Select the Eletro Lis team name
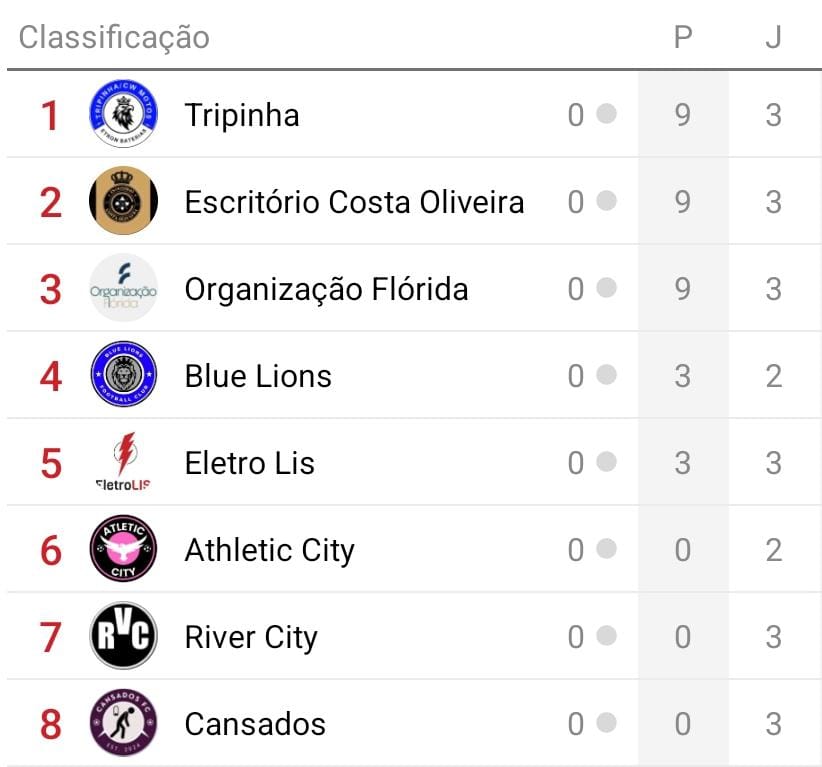822x767 pixels. click(249, 463)
